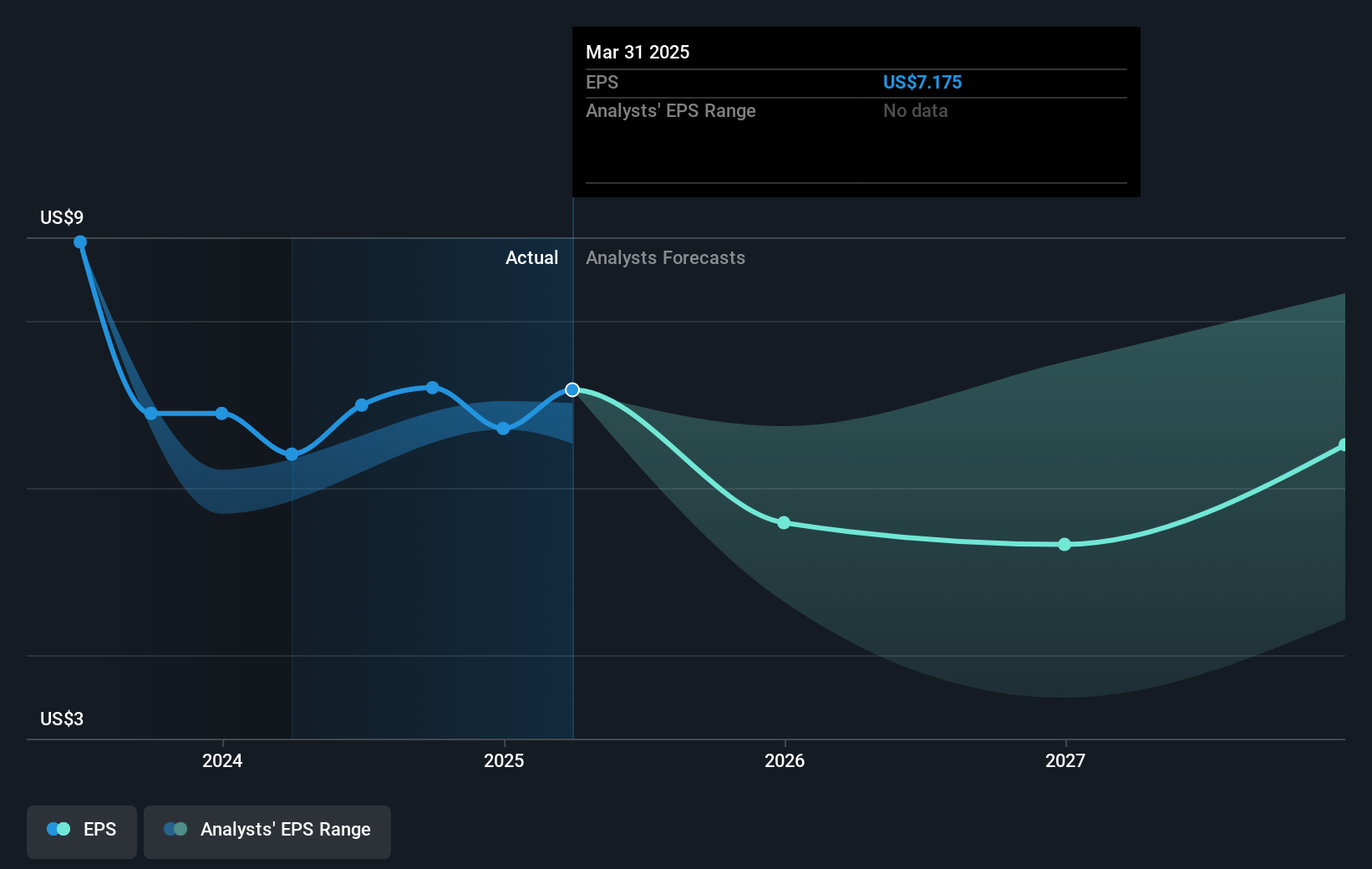
Task: Toggle the EPS legend button
Action: (82, 831)
